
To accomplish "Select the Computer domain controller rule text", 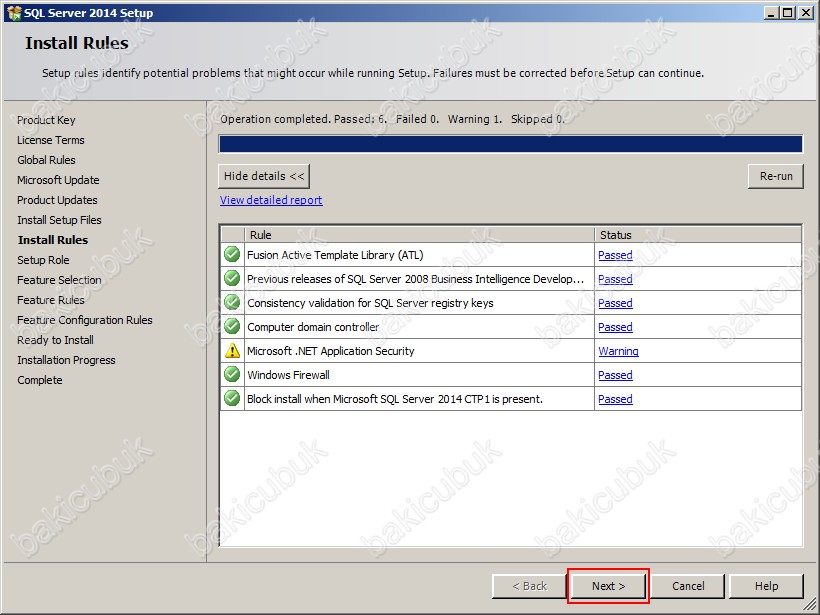I will pos(313,327).
